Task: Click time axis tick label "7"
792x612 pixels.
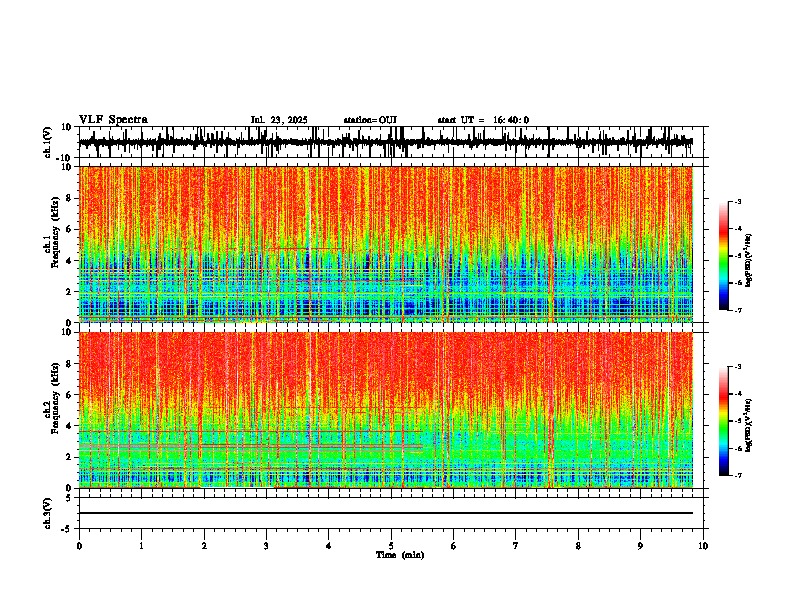Action: tap(515, 546)
